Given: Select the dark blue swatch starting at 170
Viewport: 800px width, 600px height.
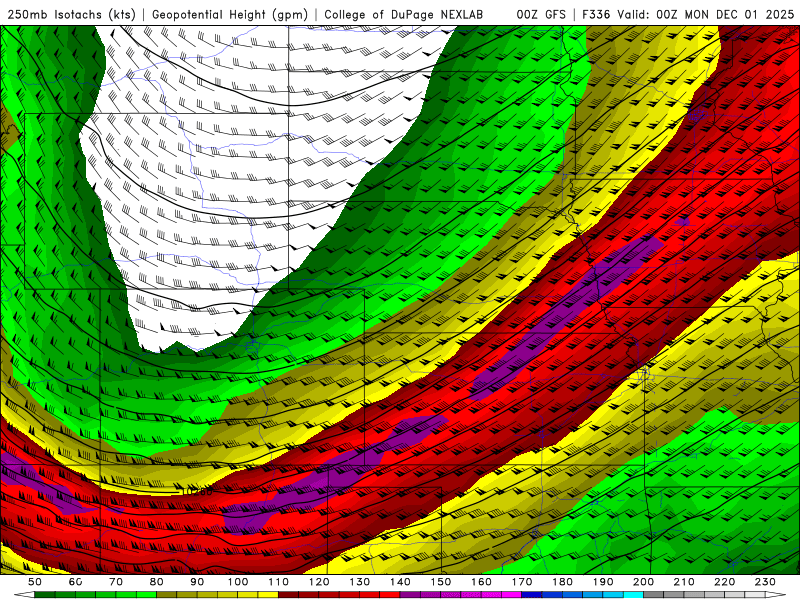Looking at the screenshot, I should point(532,594).
